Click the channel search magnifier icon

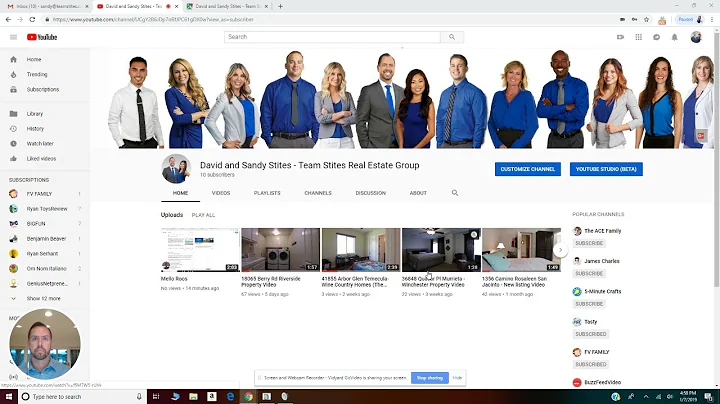(x=455, y=193)
